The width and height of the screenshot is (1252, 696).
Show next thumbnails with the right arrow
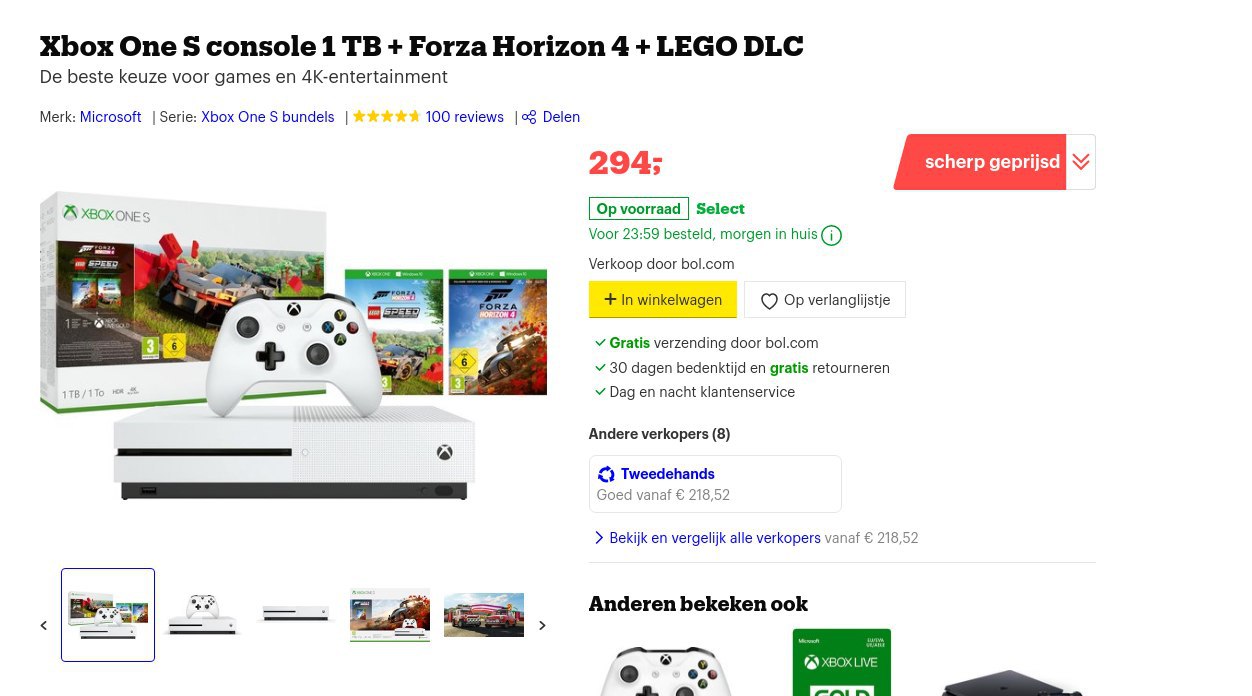pyautogui.click(x=542, y=626)
